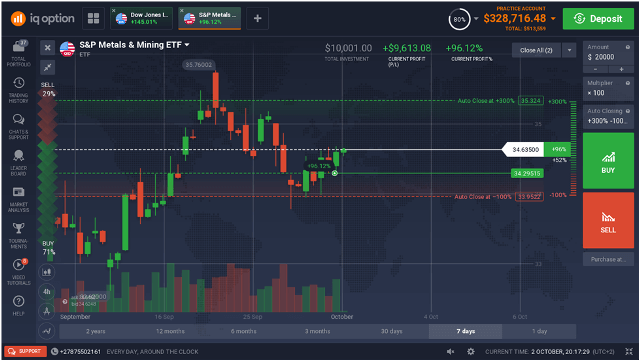The width and height of the screenshot is (640, 361).
Task: Close the S&P Metals tab
Action: click(182, 11)
